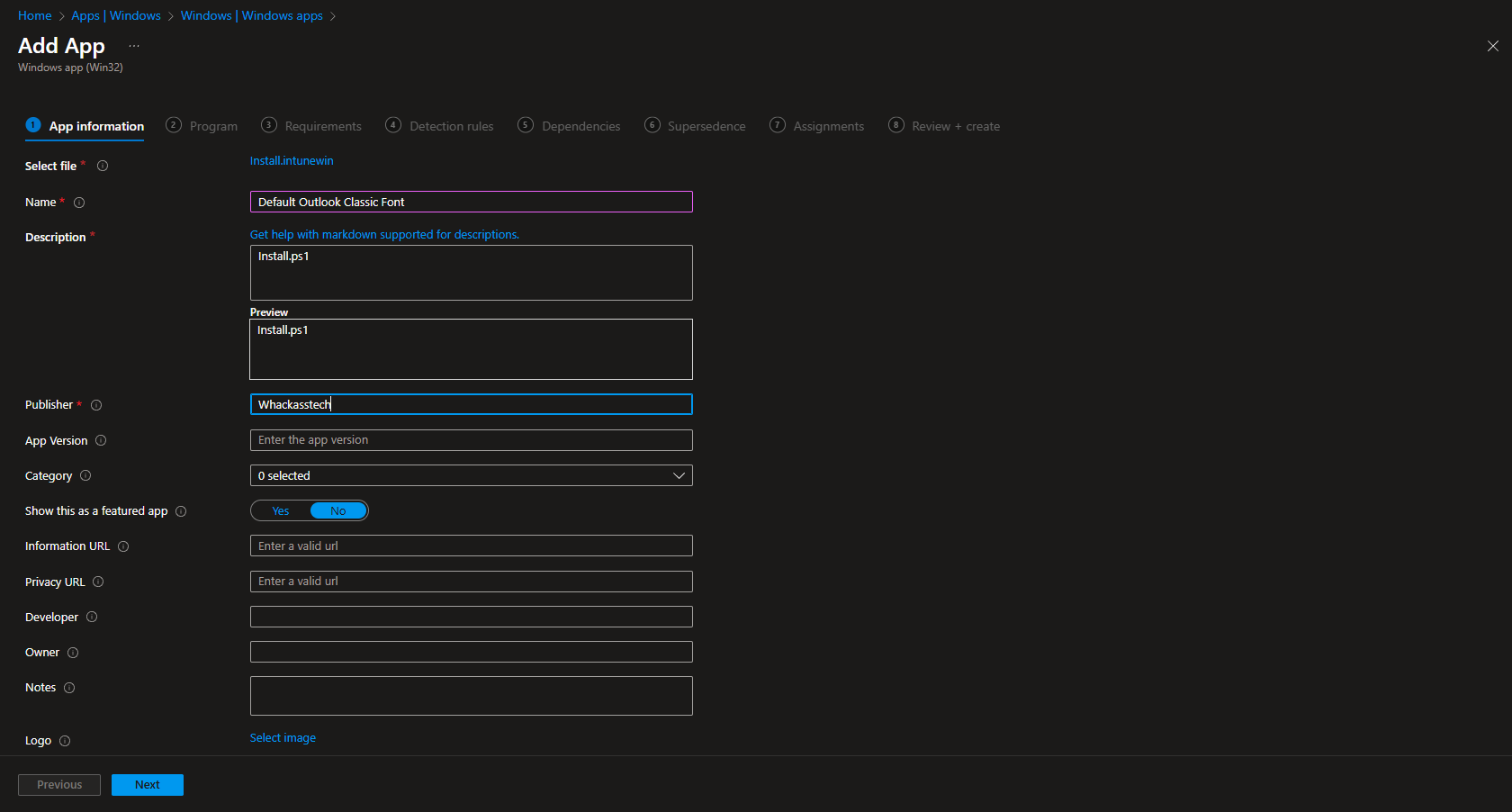The image size is (1512, 812).
Task: Set featured app toggle to No
Action: tap(338, 511)
